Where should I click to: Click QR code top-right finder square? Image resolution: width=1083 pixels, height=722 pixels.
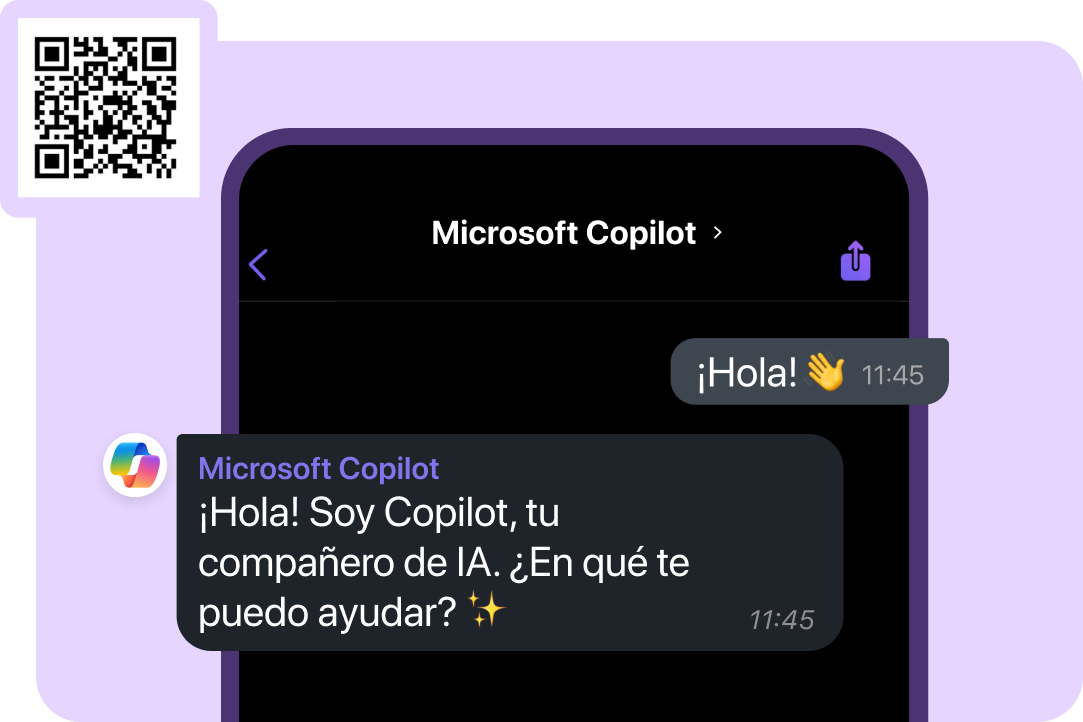click(160, 54)
